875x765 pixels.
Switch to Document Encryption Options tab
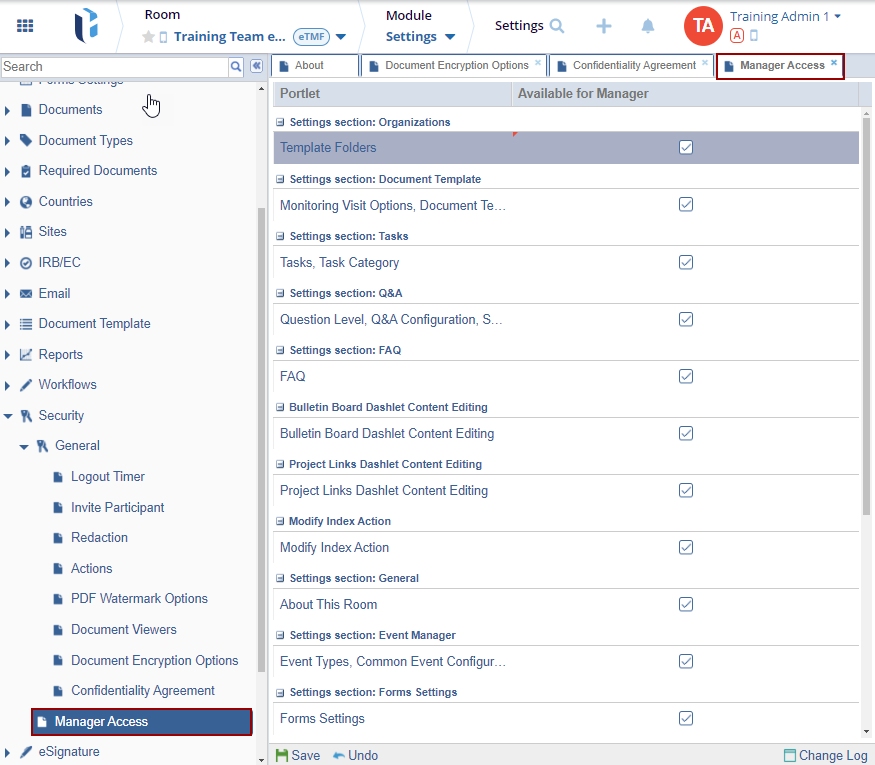456,66
